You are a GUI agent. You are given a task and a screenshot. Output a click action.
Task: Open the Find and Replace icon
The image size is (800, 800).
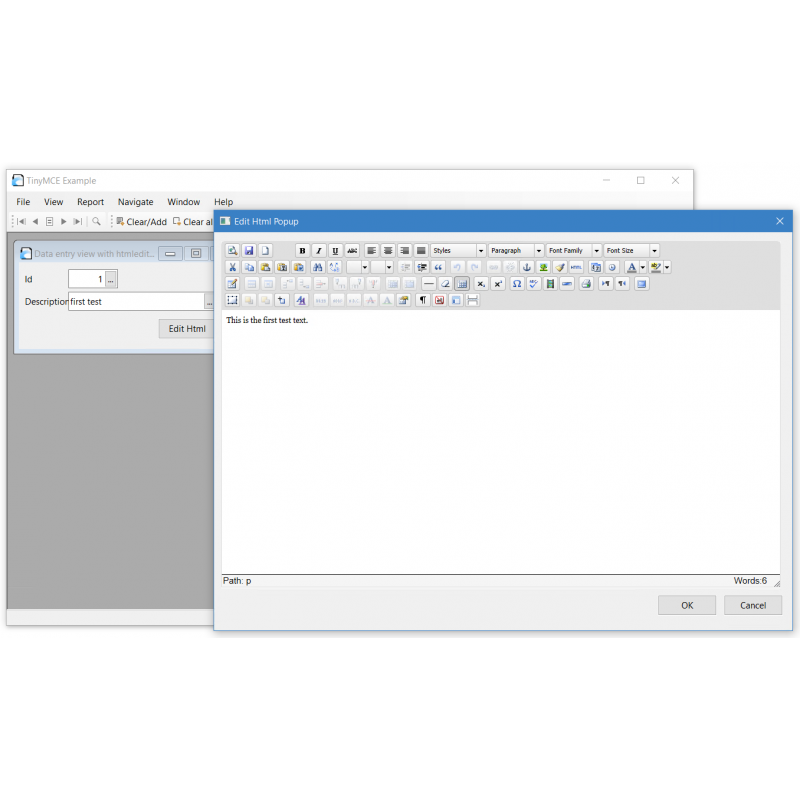(332, 267)
